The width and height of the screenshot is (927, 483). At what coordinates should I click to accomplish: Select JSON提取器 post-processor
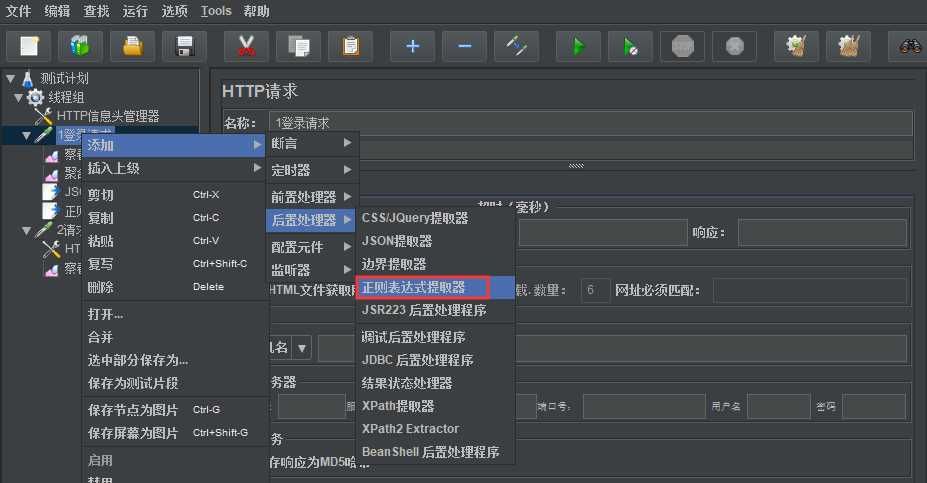[x=436, y=241]
